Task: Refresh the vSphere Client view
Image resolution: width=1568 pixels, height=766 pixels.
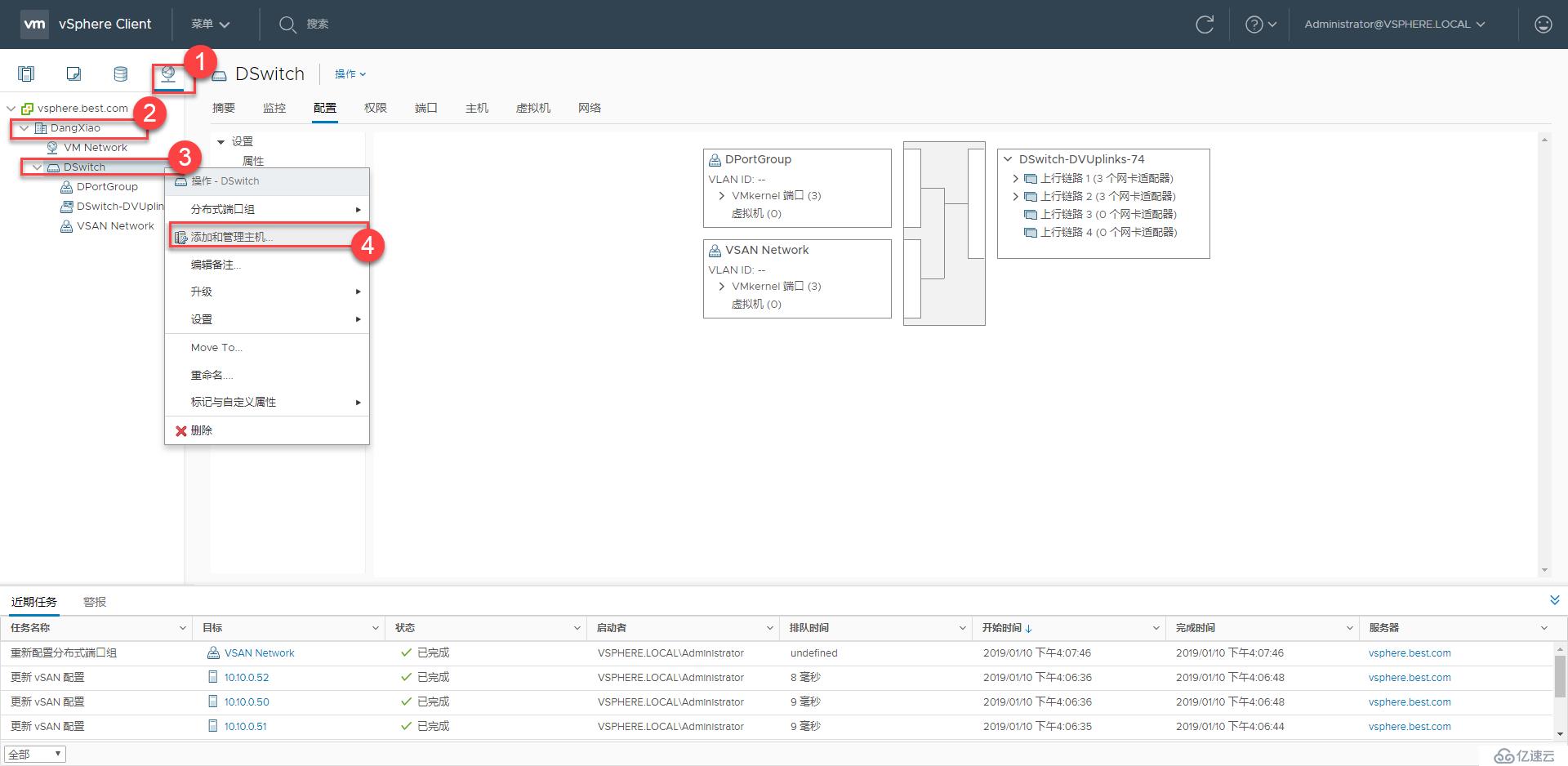Action: [x=1205, y=24]
